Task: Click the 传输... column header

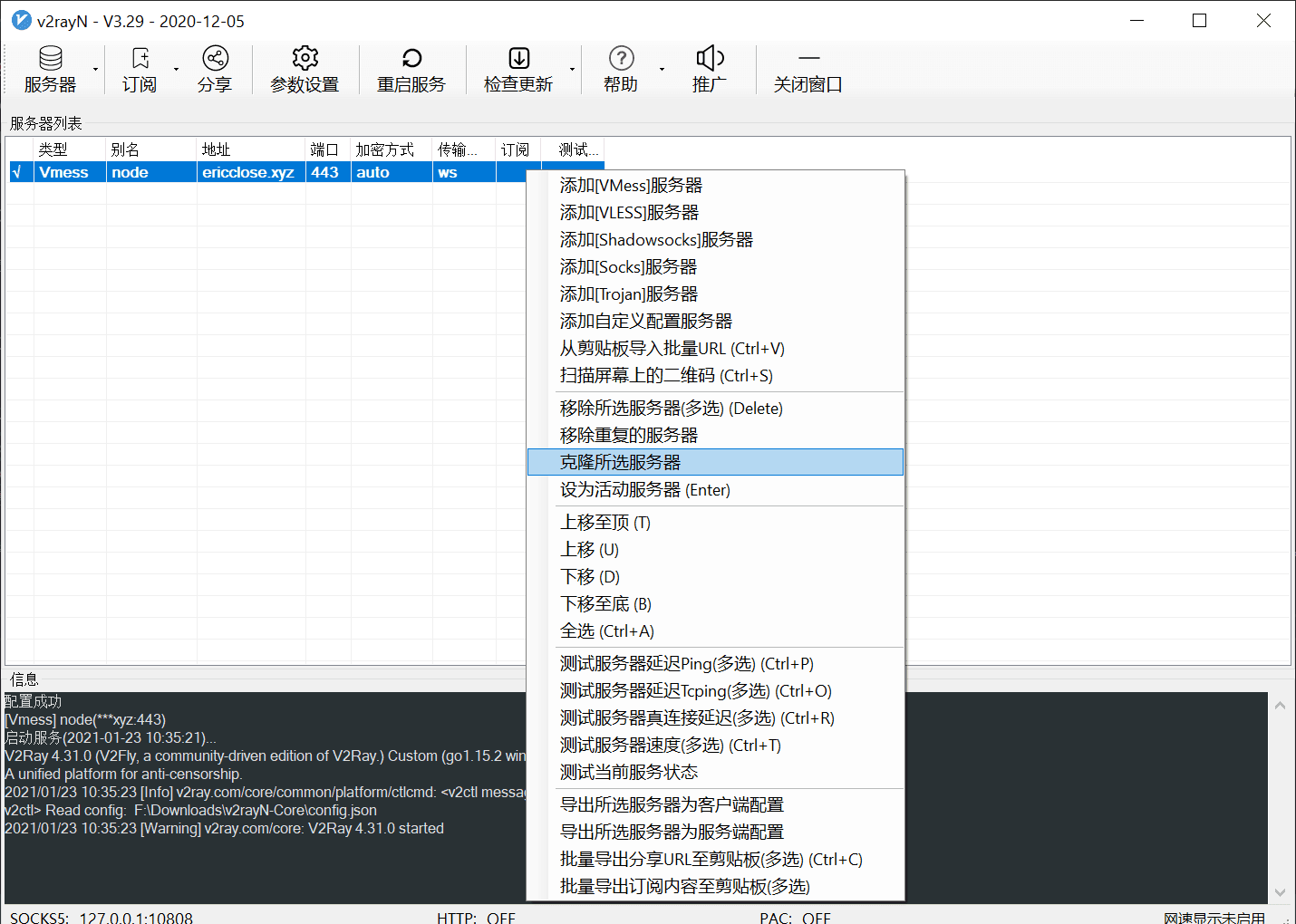Action: 464,149
